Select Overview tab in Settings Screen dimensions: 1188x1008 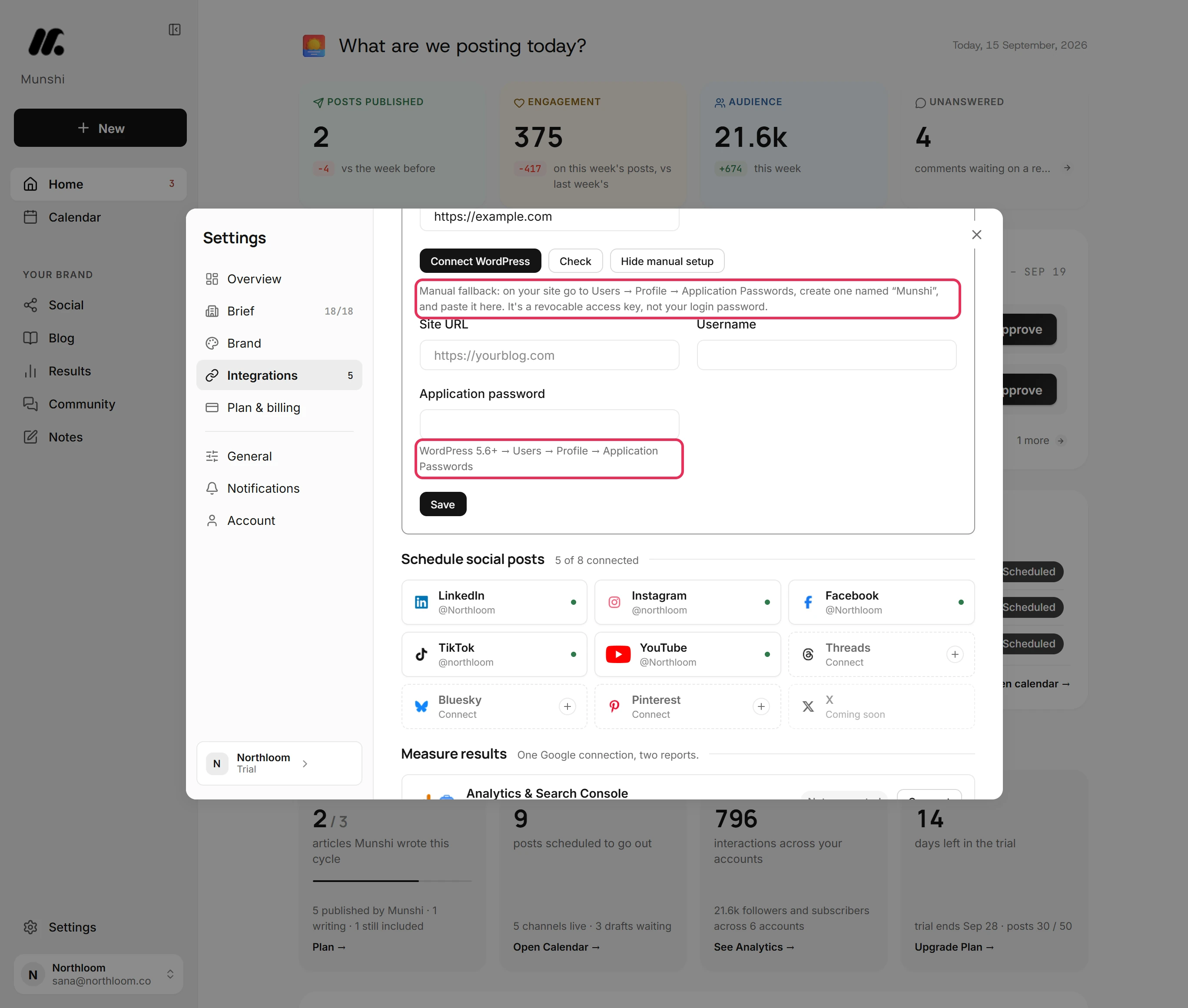pos(279,279)
